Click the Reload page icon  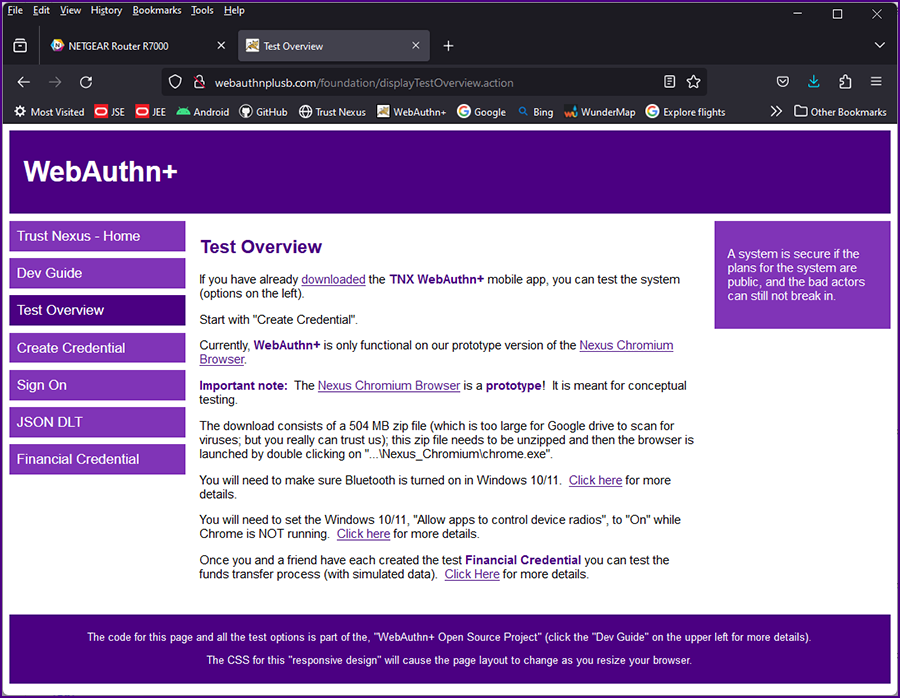pyautogui.click(x=86, y=82)
